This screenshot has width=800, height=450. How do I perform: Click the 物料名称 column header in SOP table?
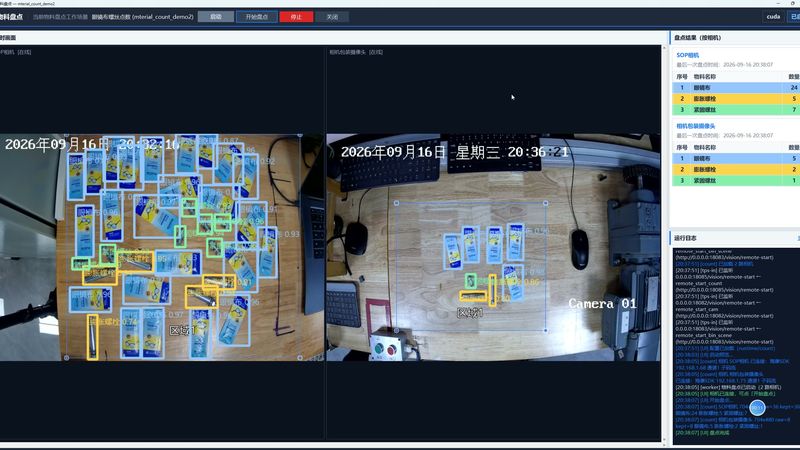pyautogui.click(x=705, y=77)
